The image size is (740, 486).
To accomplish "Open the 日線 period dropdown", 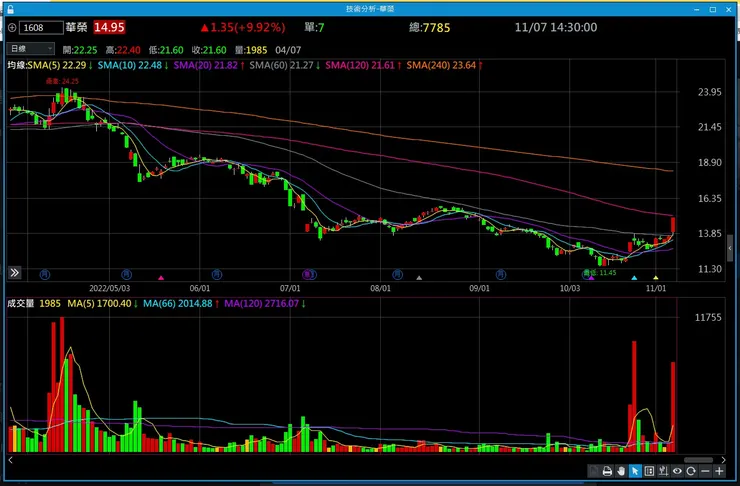I will coord(31,49).
